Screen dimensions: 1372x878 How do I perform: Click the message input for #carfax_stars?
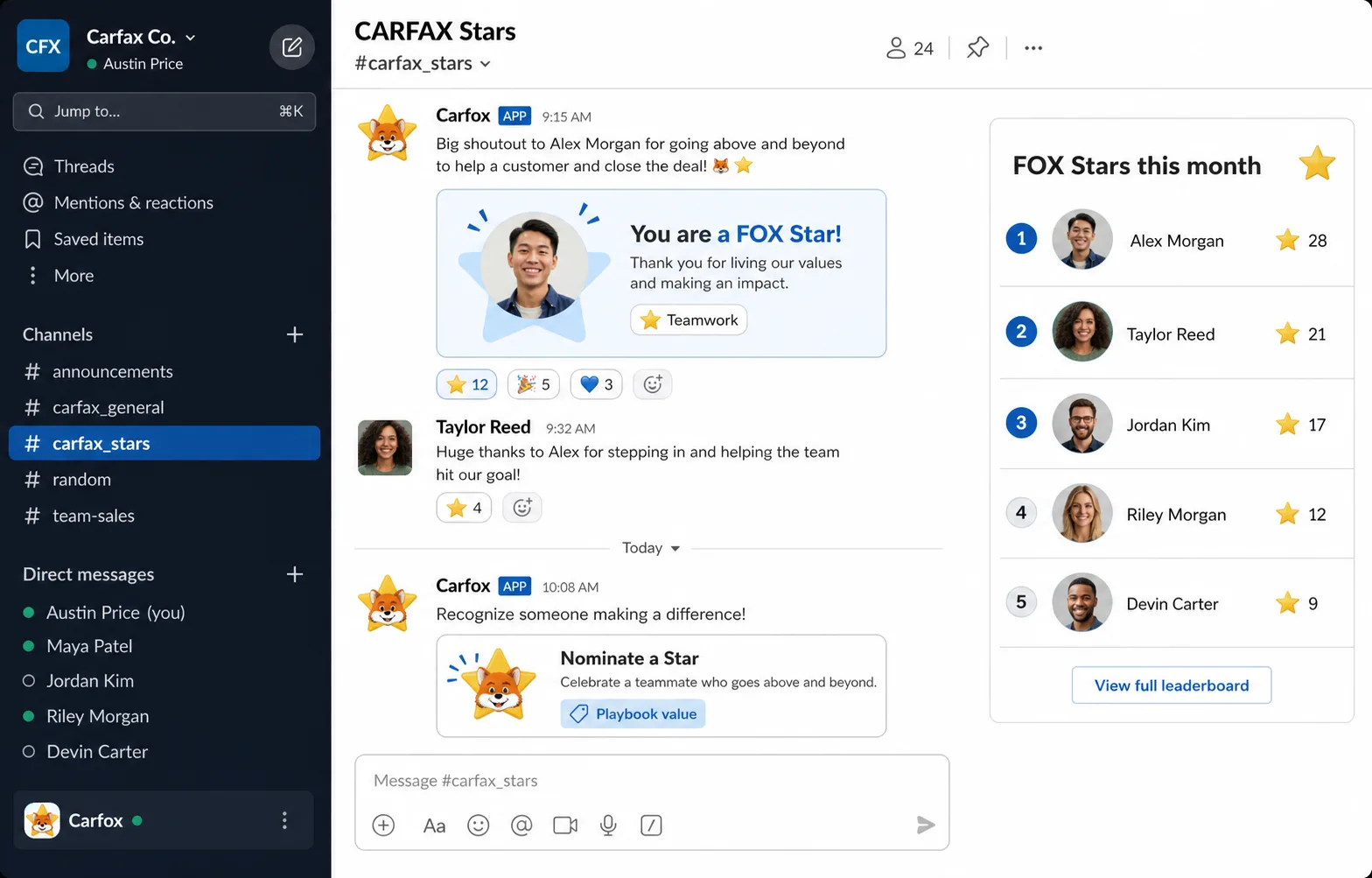coord(652,781)
